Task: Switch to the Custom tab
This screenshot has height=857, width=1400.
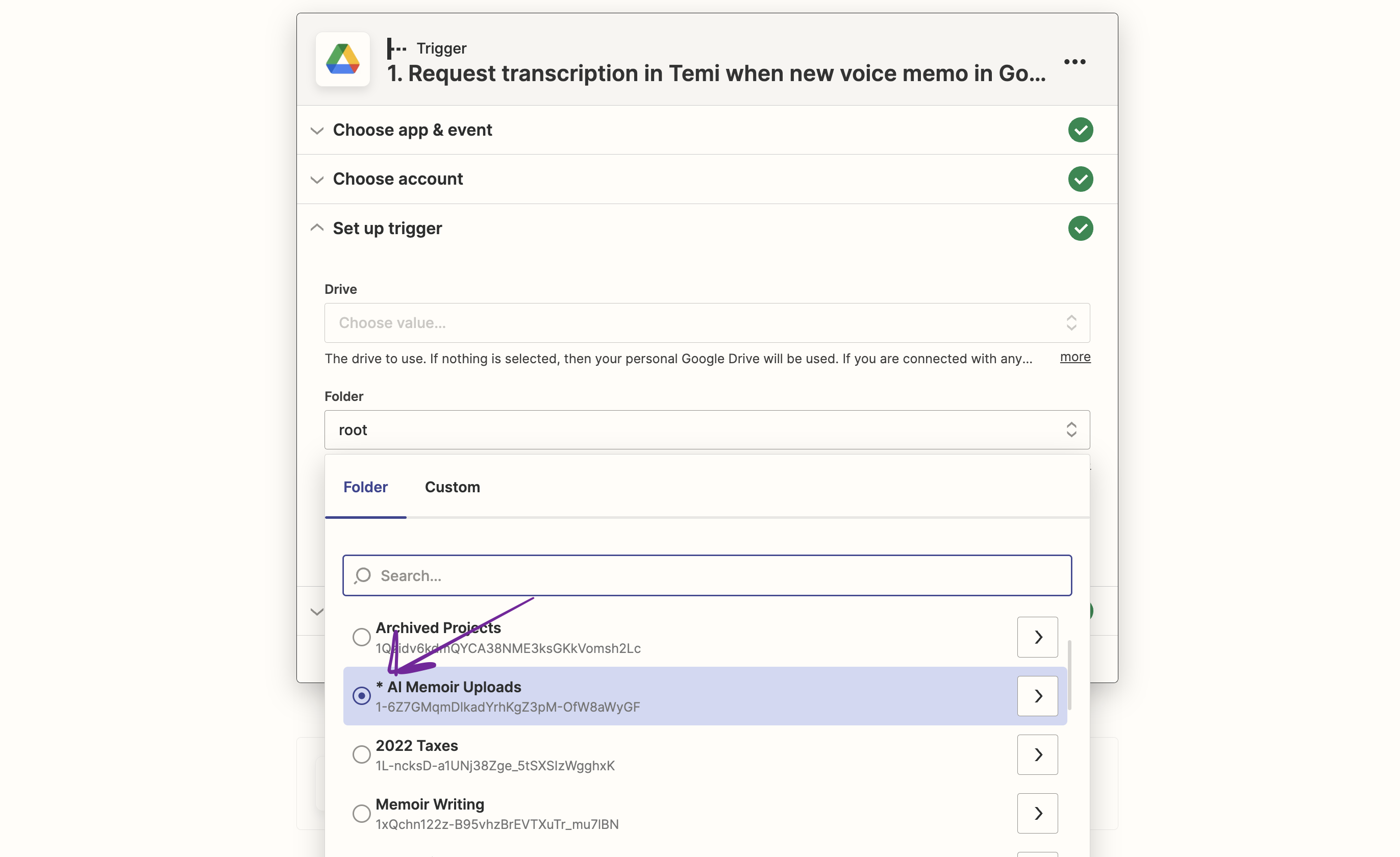Action: pyautogui.click(x=452, y=487)
